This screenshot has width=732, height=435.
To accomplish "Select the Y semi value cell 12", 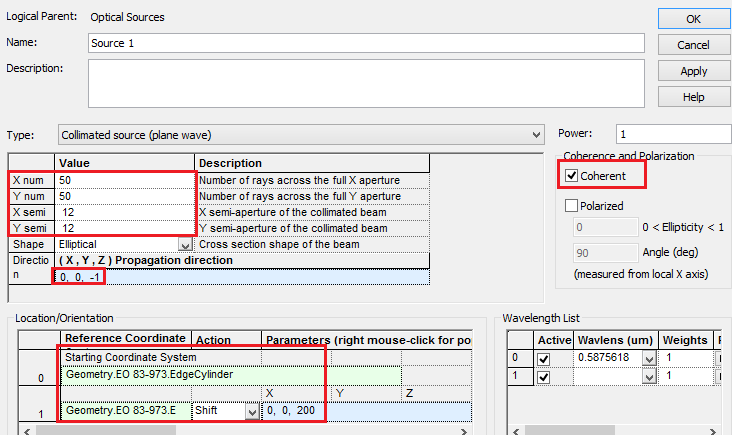I will (125, 228).
